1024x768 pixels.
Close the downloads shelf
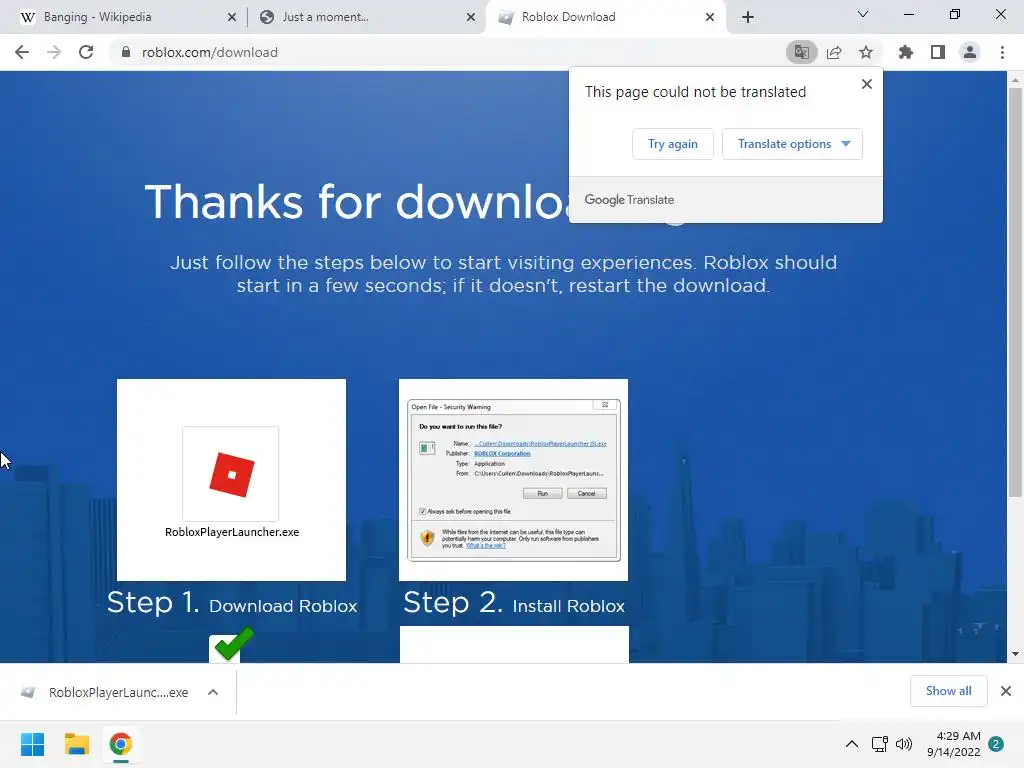(x=1006, y=691)
